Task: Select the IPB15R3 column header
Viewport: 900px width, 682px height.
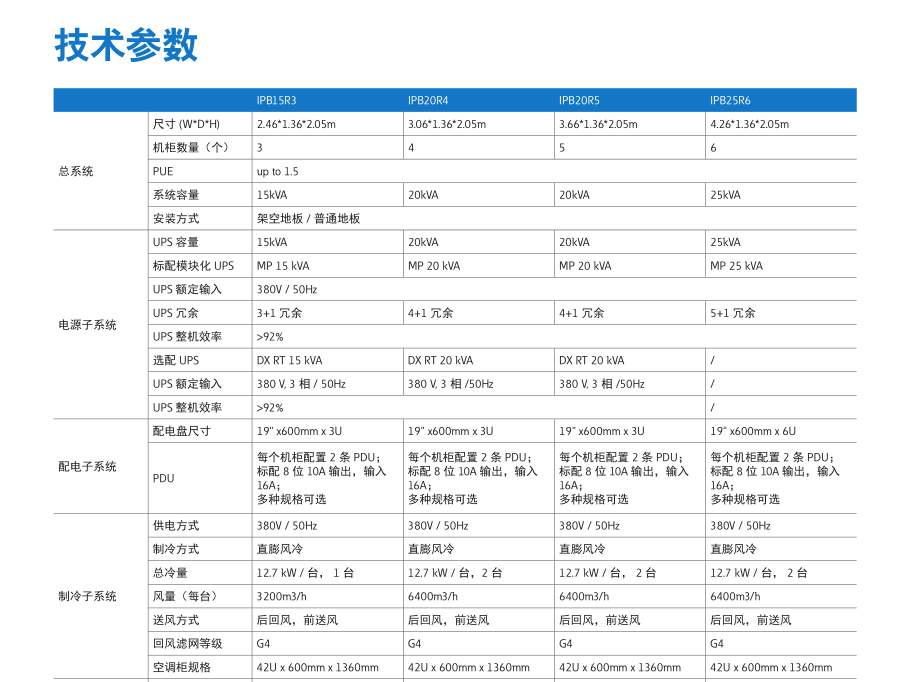Action: [x=277, y=100]
